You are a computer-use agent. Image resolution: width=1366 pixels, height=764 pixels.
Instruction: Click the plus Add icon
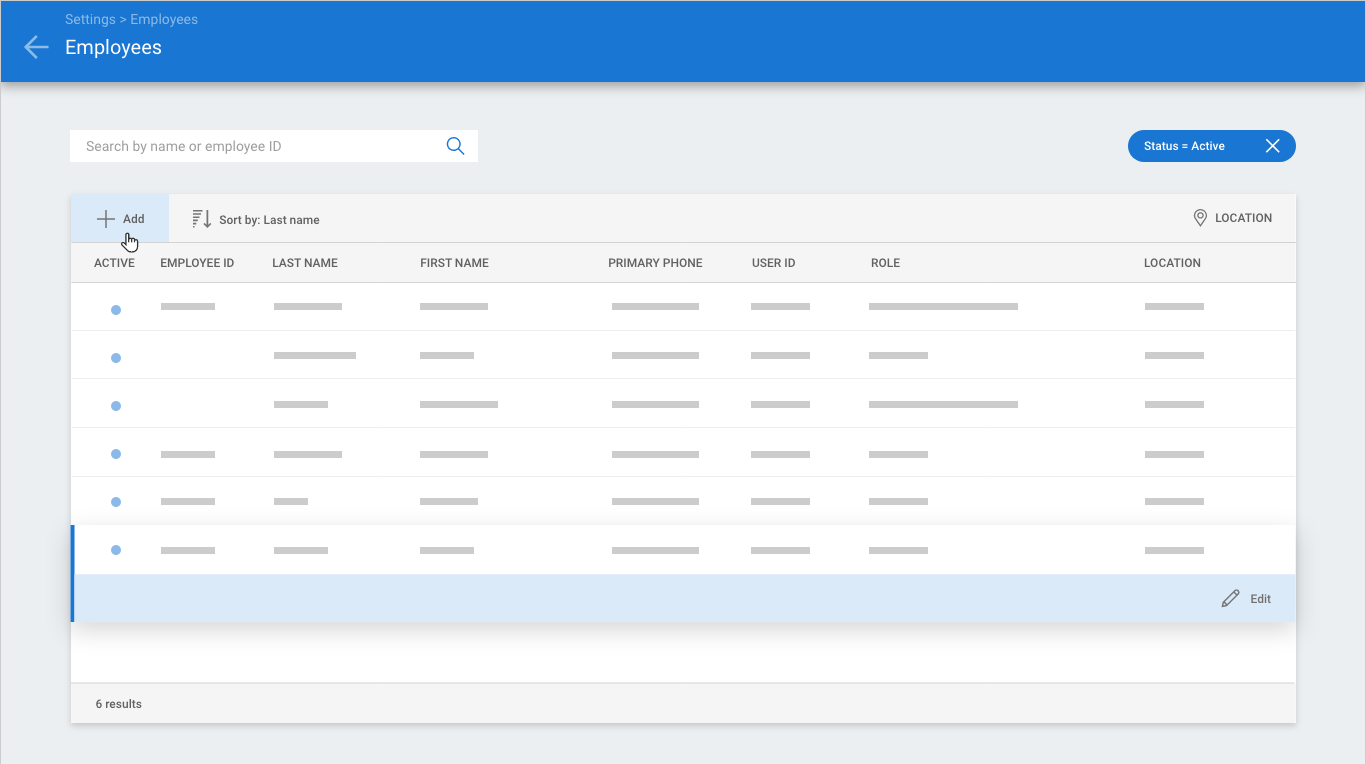[x=105, y=219]
